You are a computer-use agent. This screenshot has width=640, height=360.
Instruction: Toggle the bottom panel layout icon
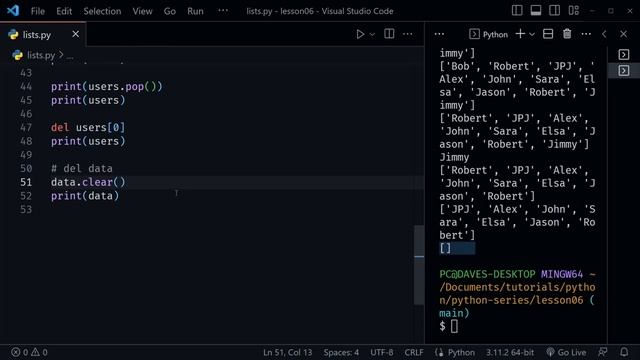point(536,11)
